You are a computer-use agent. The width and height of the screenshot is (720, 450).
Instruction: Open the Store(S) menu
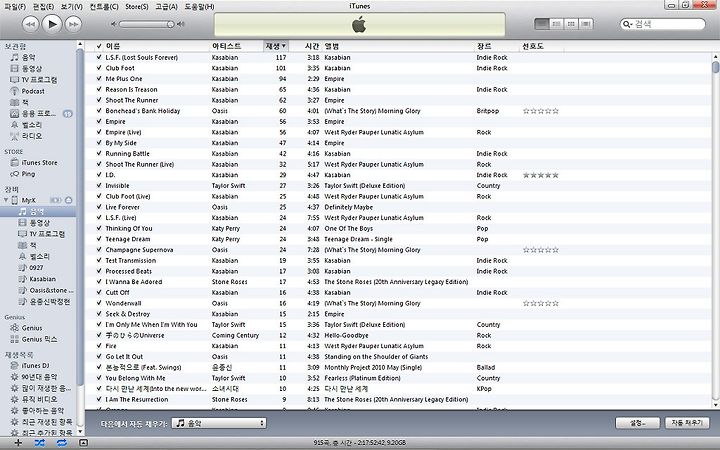137,6
